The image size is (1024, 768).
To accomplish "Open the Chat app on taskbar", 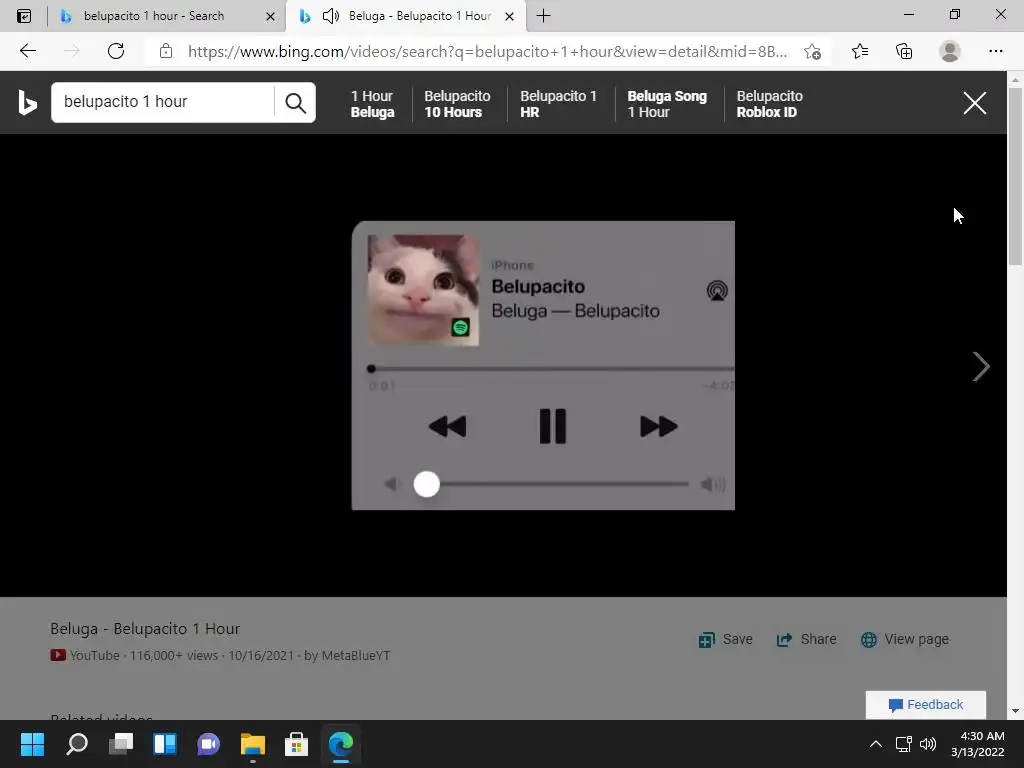I will 208,744.
